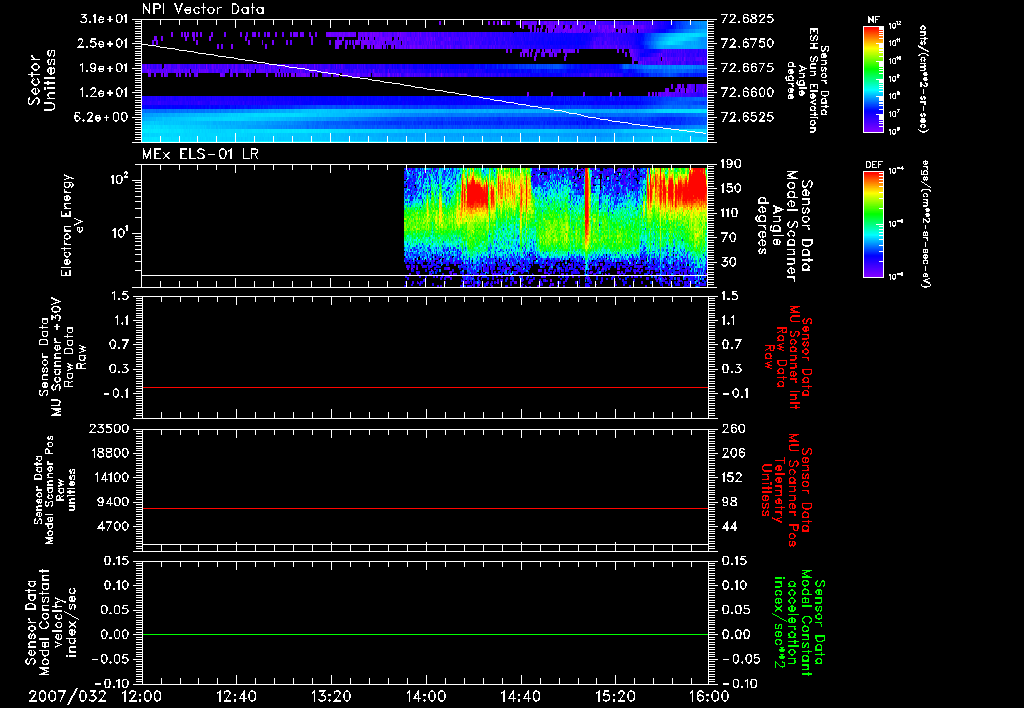
Task: Click the "72.6675" elevation tick value
Action: pos(747,68)
